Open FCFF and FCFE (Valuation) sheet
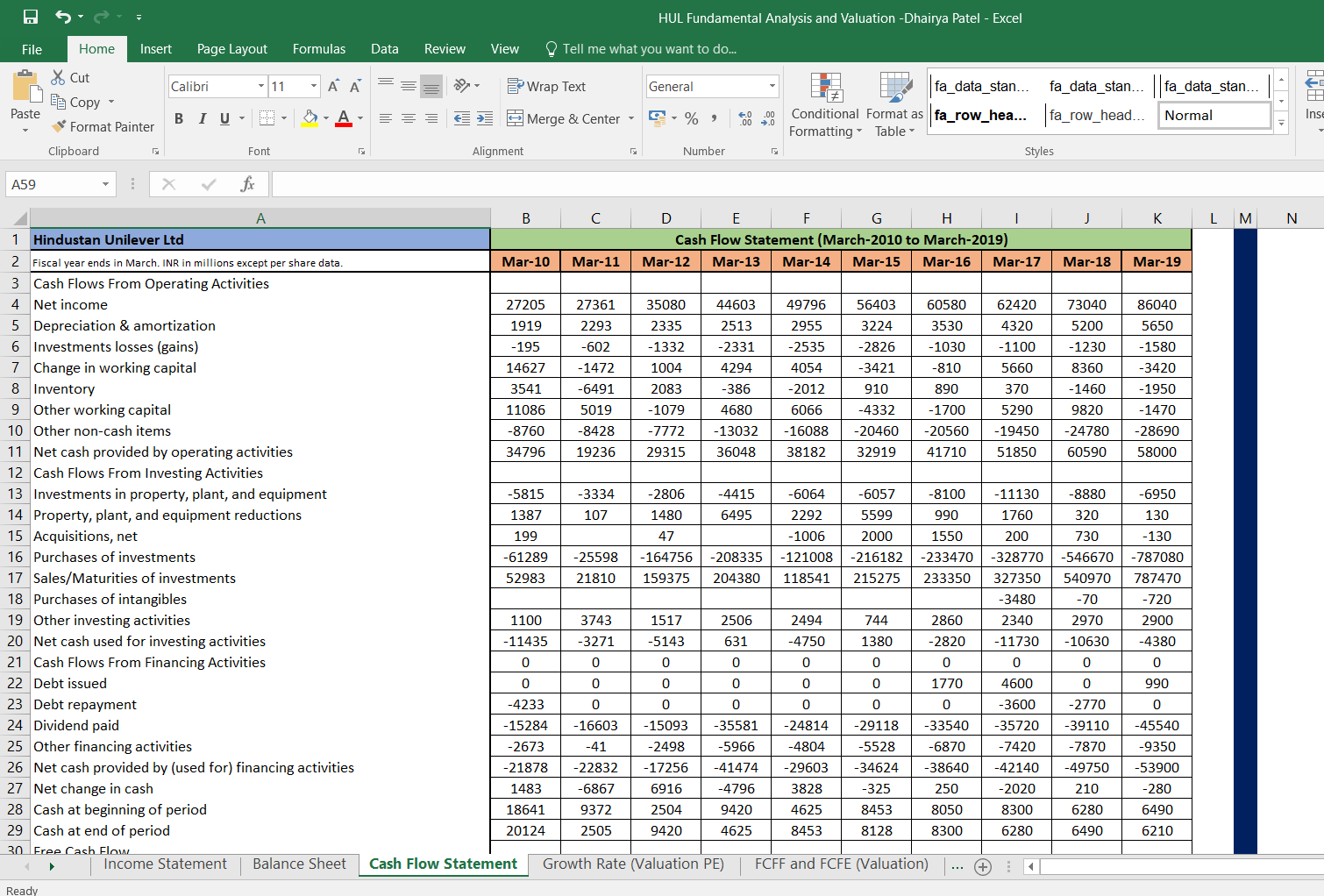 (841, 864)
